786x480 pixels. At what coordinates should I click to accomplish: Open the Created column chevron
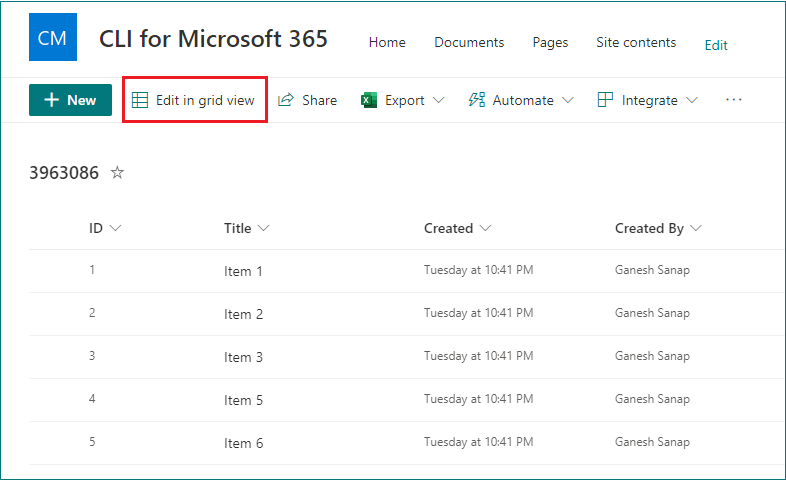[x=485, y=228]
